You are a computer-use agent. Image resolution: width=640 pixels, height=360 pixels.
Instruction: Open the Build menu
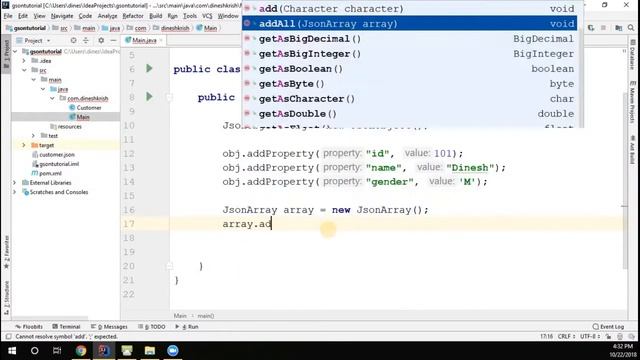click(156, 16)
